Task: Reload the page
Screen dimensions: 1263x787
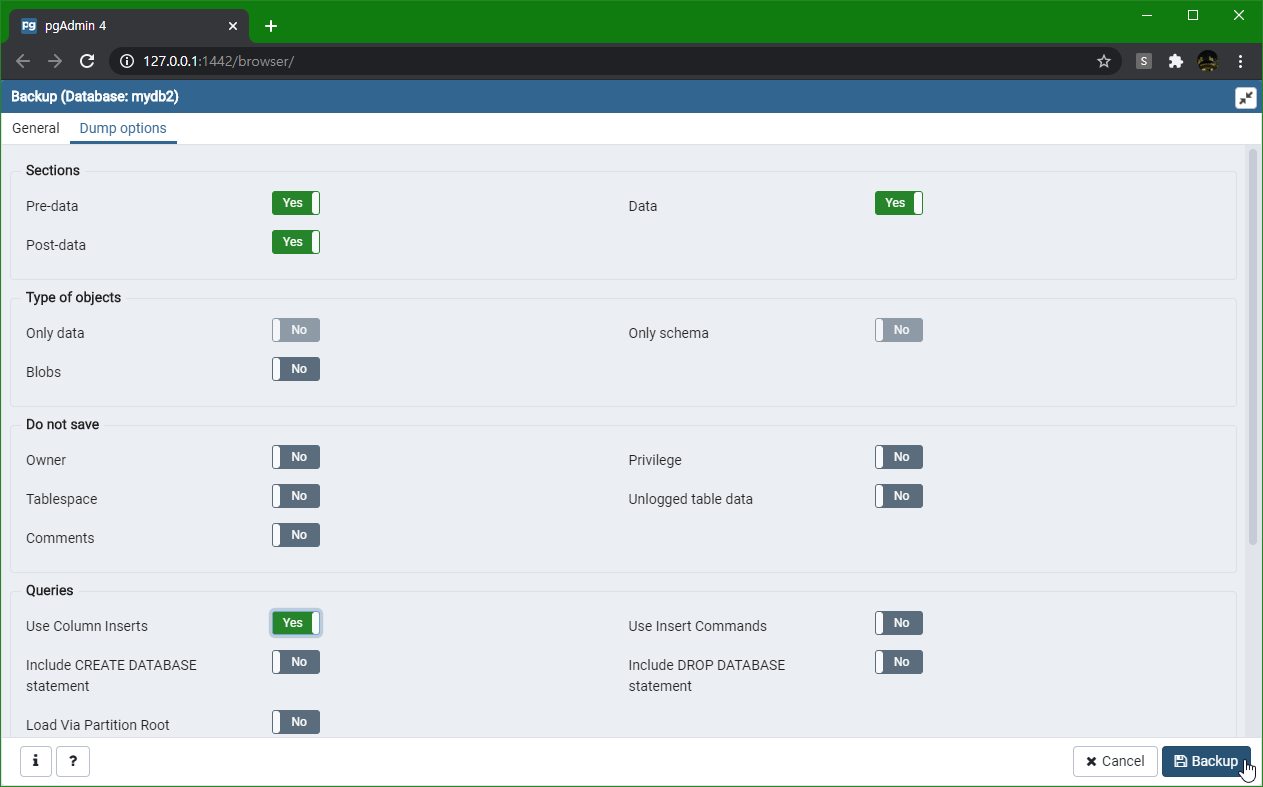Action: (x=87, y=61)
